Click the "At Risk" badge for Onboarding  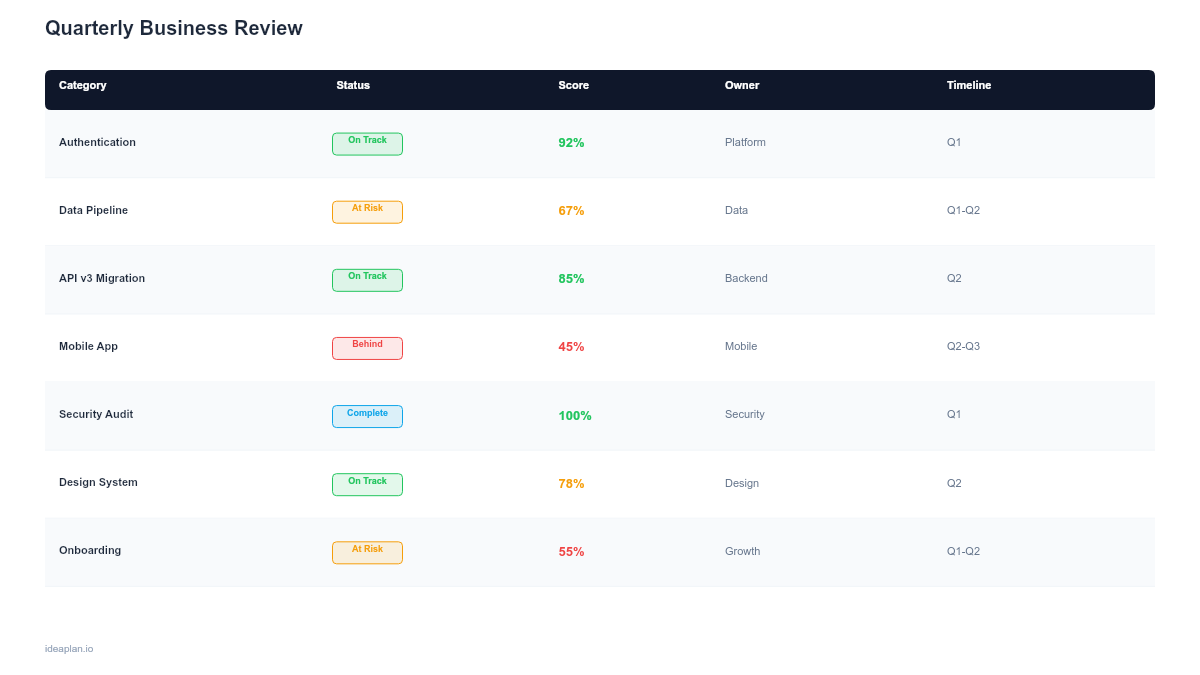[367, 551]
